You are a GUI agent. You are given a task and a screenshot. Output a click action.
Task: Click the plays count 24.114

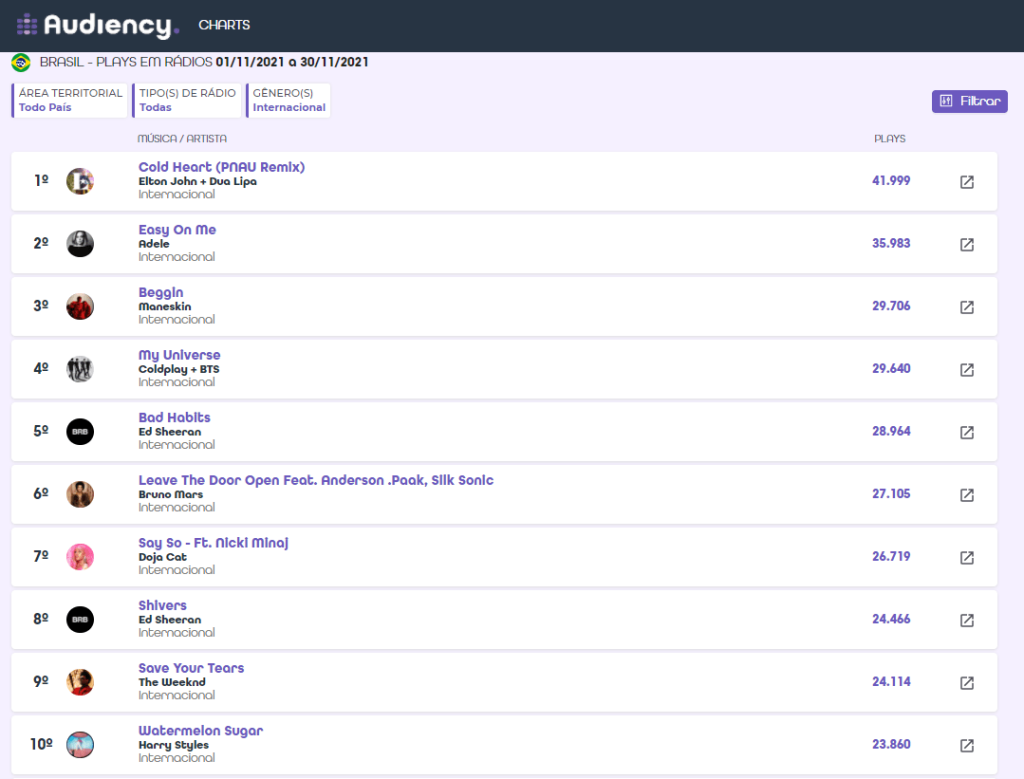891,682
